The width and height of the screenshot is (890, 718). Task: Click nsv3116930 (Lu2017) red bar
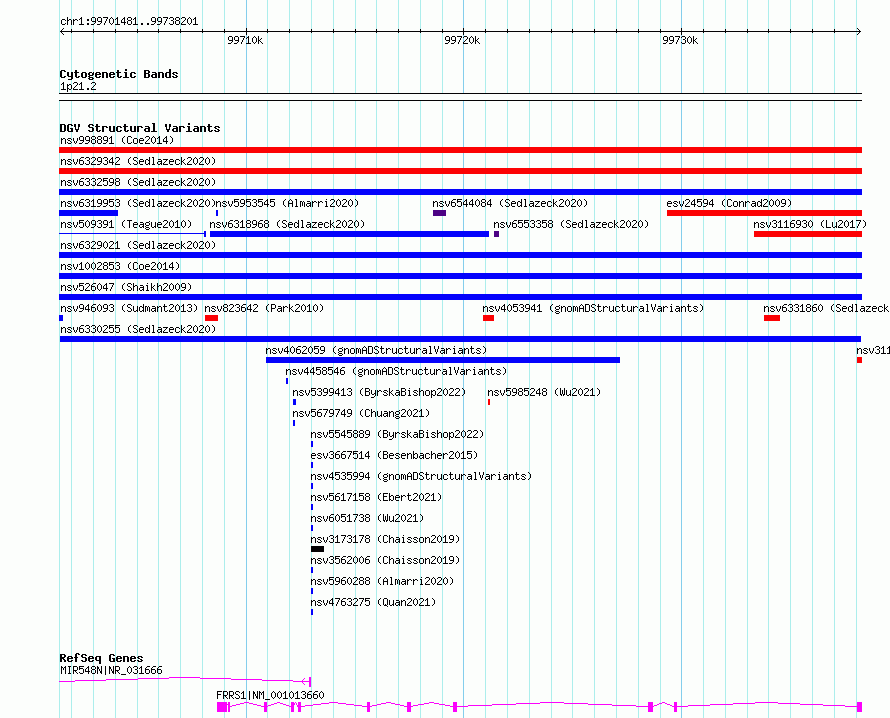(808, 234)
